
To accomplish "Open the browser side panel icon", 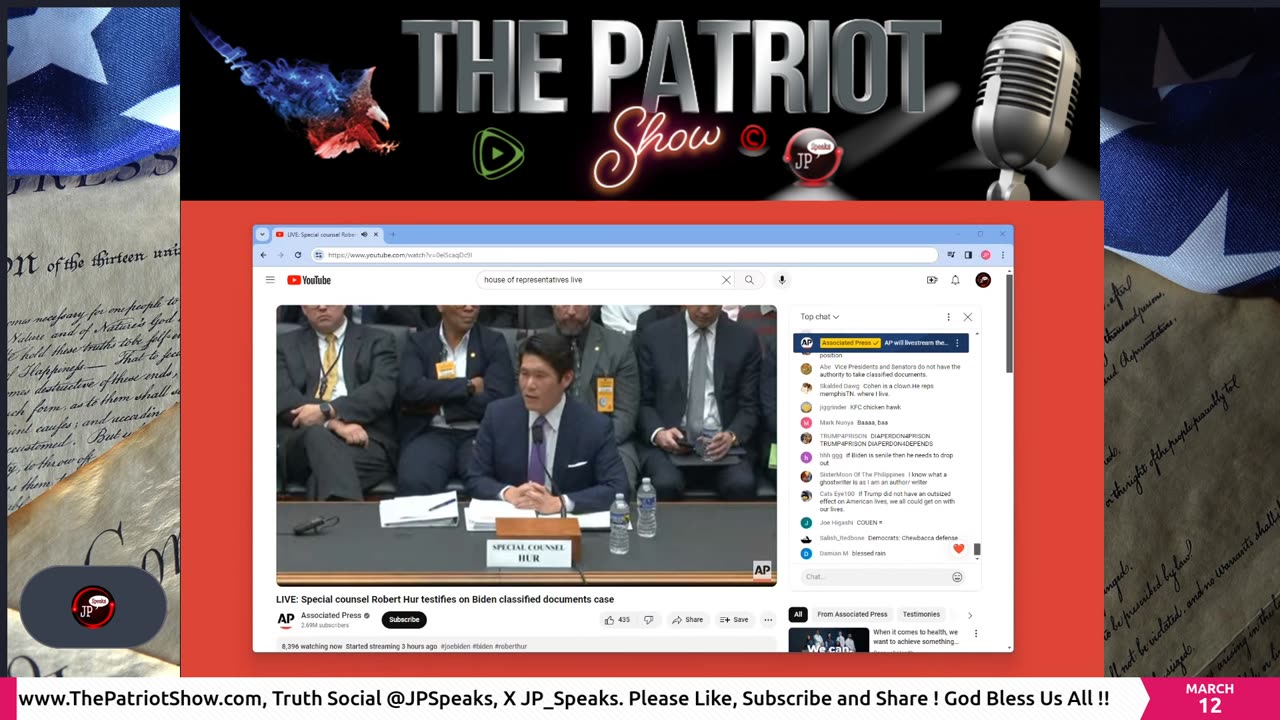I will pos(968,255).
